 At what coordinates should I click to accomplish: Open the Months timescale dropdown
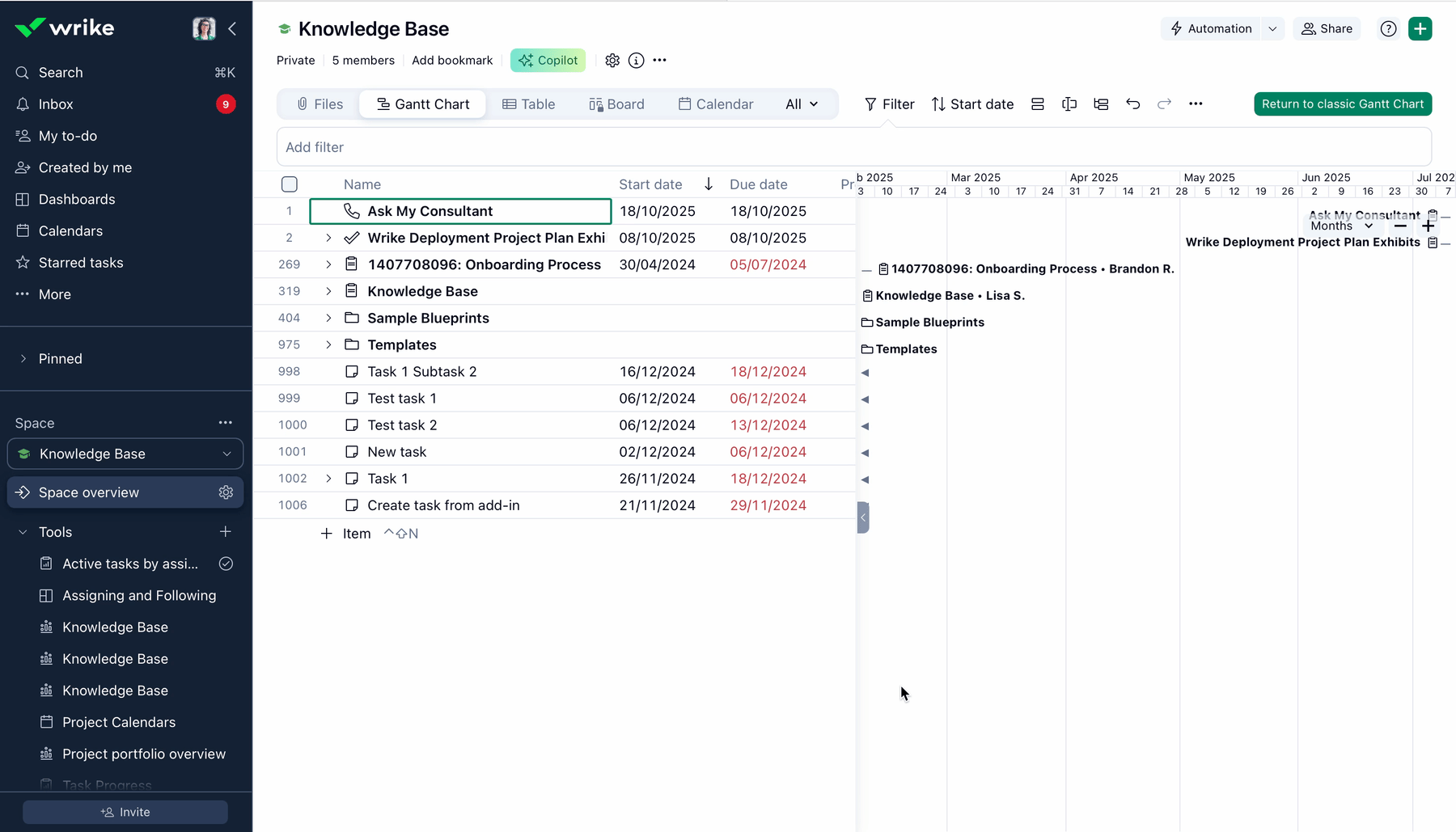[1341, 226]
